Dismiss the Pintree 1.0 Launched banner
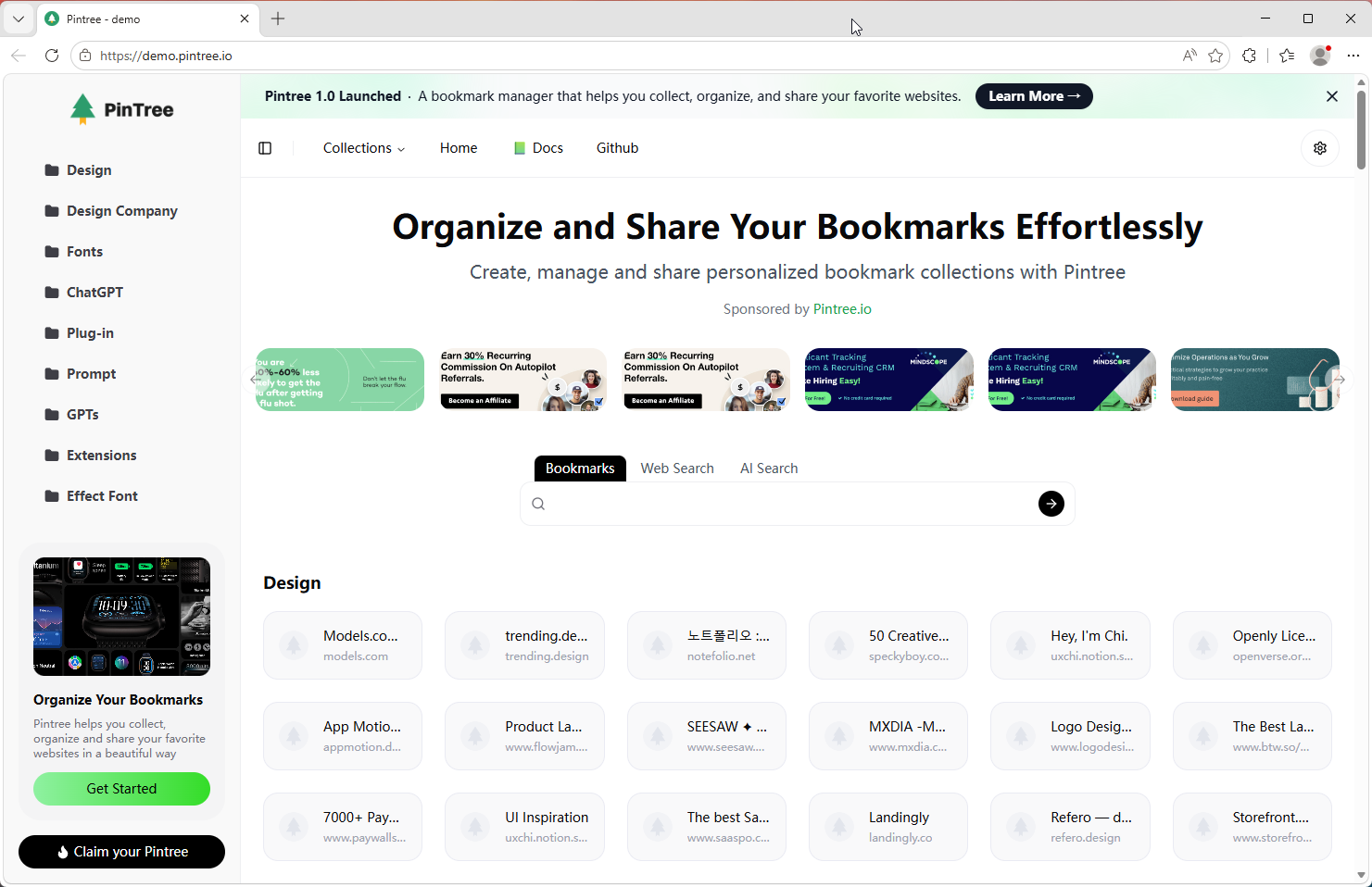This screenshot has height=887, width=1372. [1332, 96]
